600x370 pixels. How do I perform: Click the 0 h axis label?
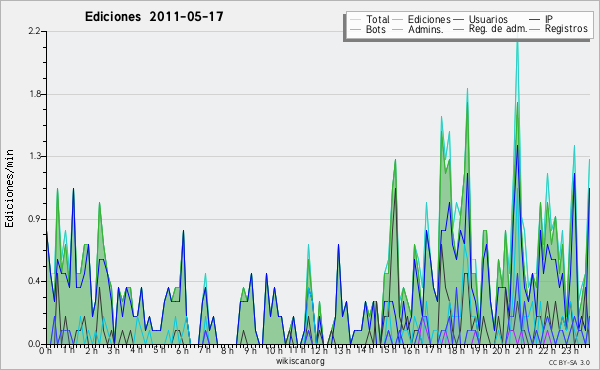pos(45,350)
